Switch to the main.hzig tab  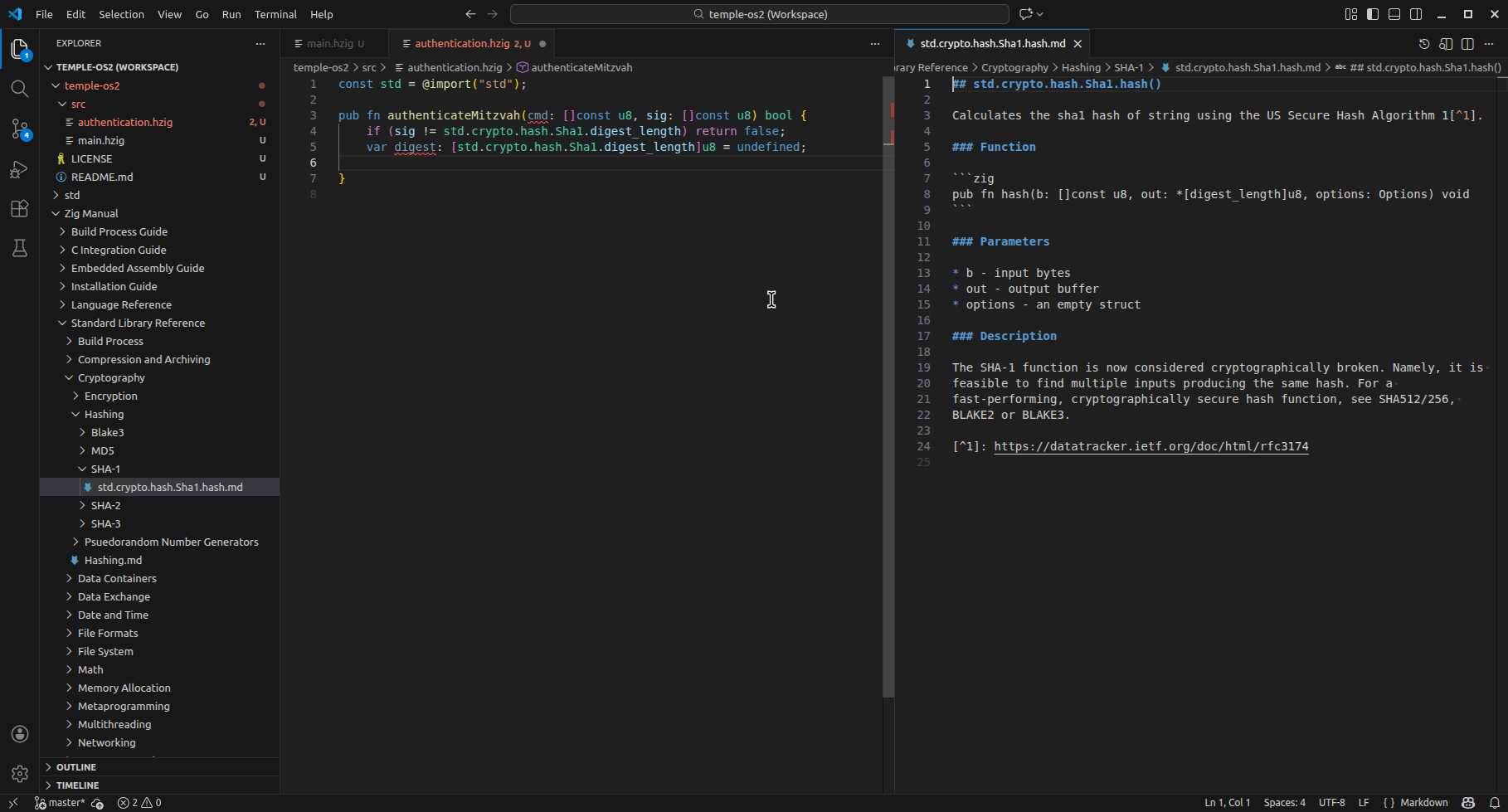pos(329,44)
